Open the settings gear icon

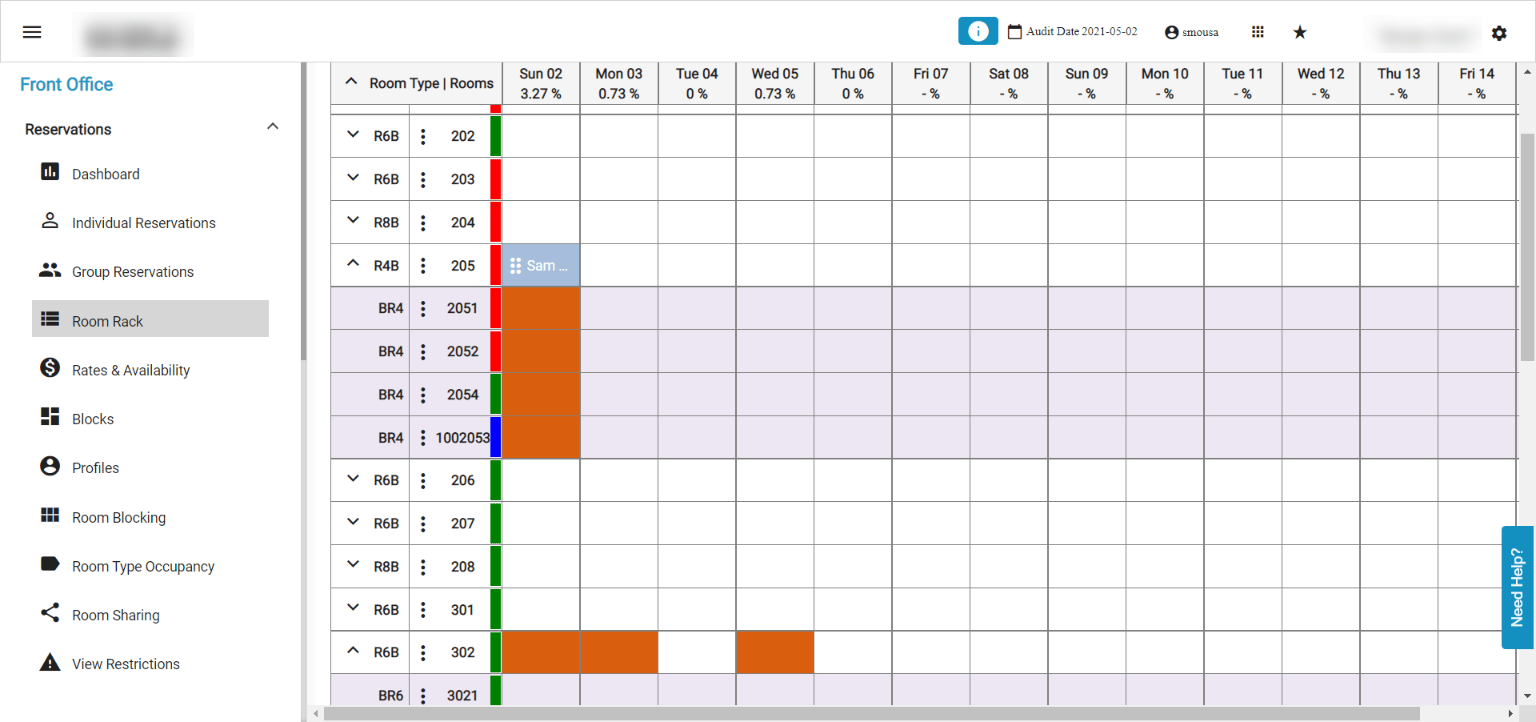coord(1499,33)
